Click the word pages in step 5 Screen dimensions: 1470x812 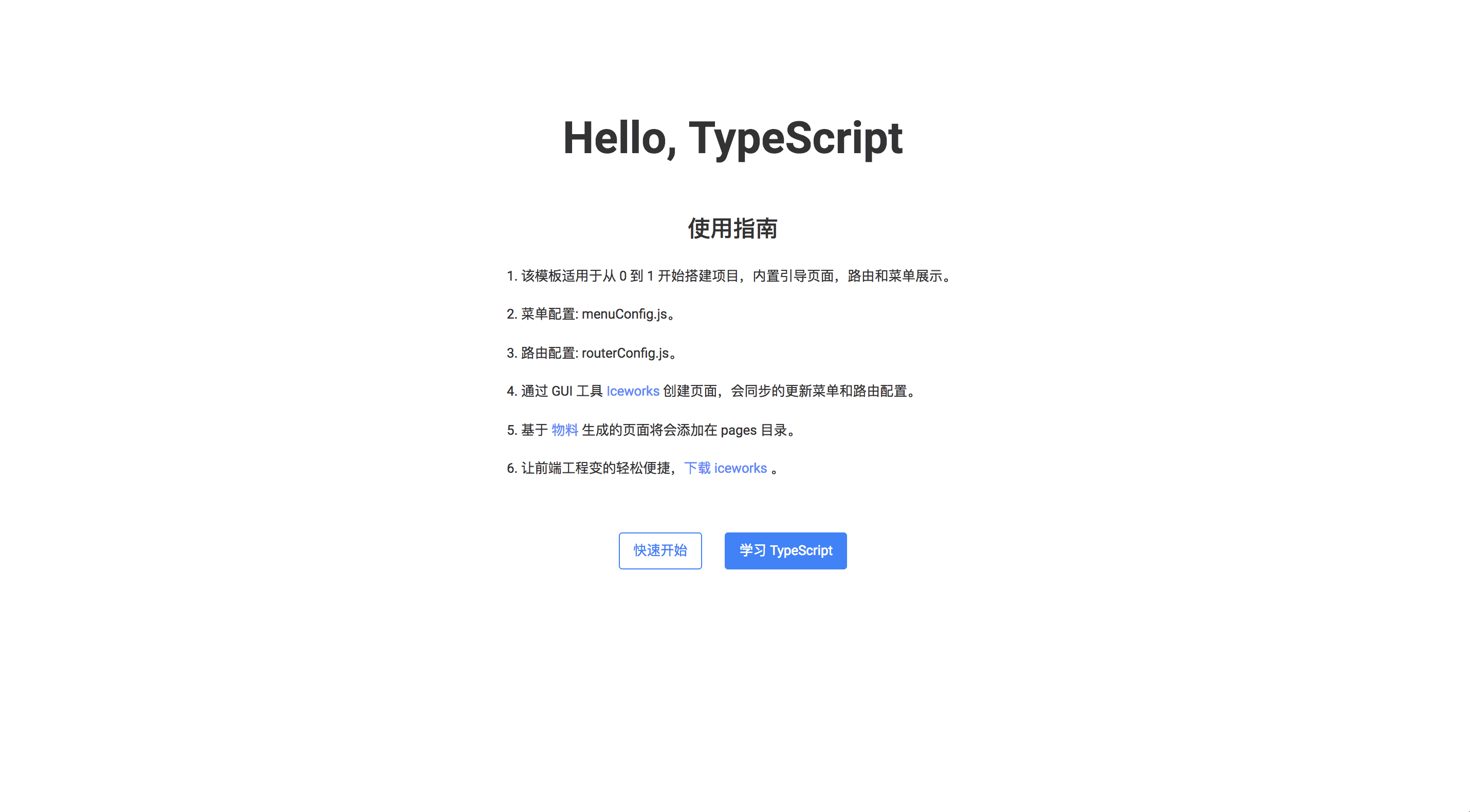[x=738, y=430]
